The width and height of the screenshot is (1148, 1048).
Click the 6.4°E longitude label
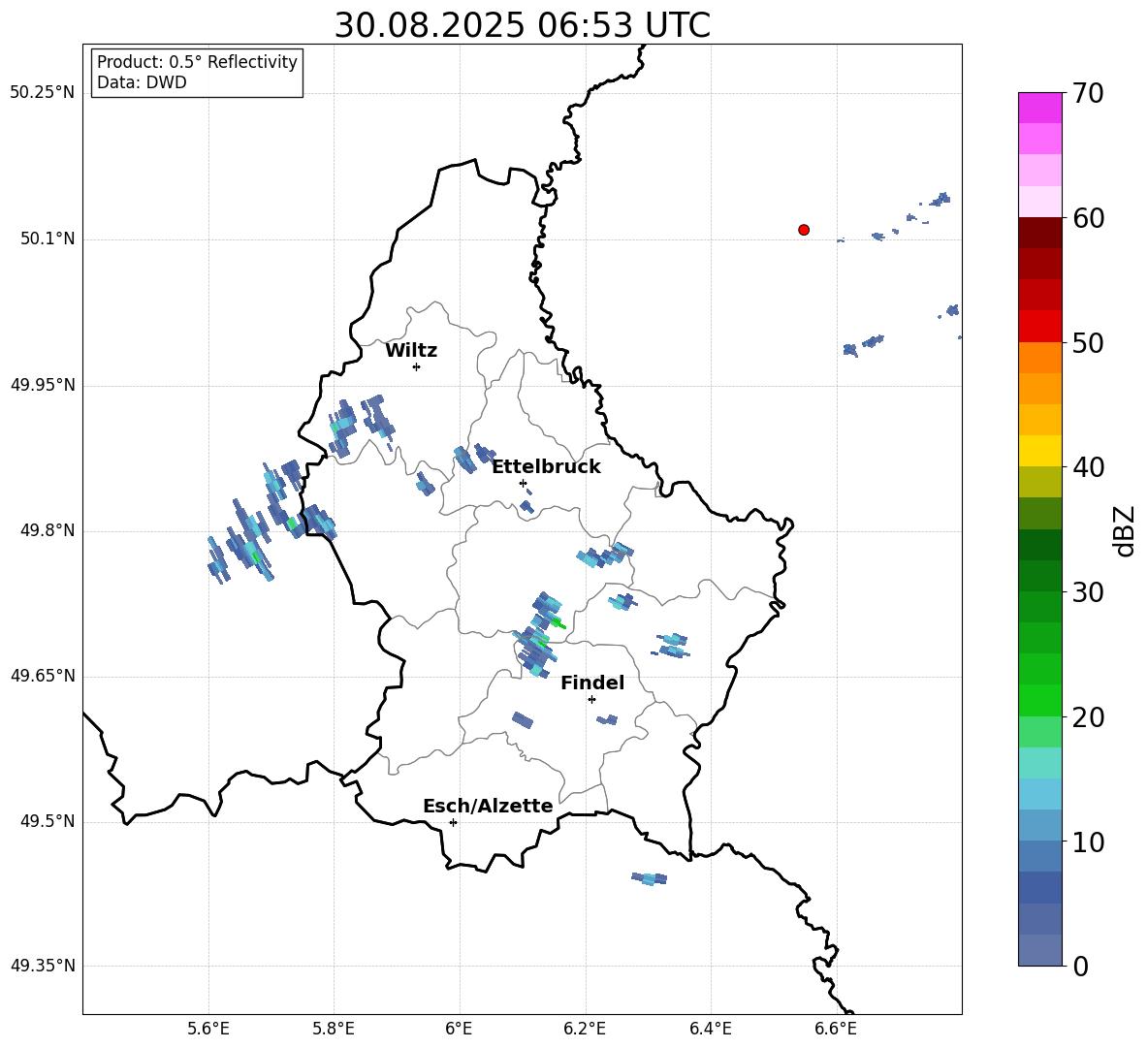click(710, 1029)
